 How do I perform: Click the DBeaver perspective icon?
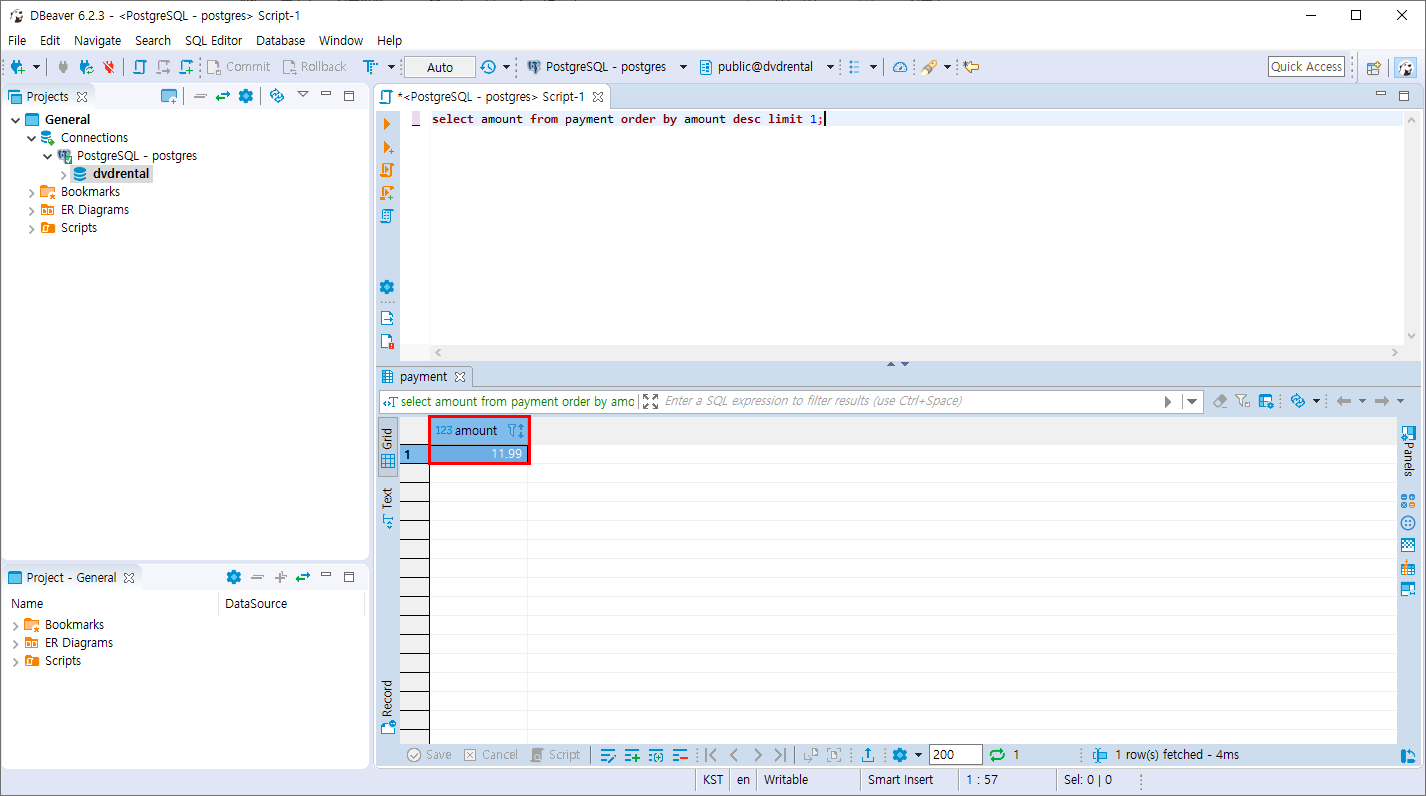[x=1406, y=67]
